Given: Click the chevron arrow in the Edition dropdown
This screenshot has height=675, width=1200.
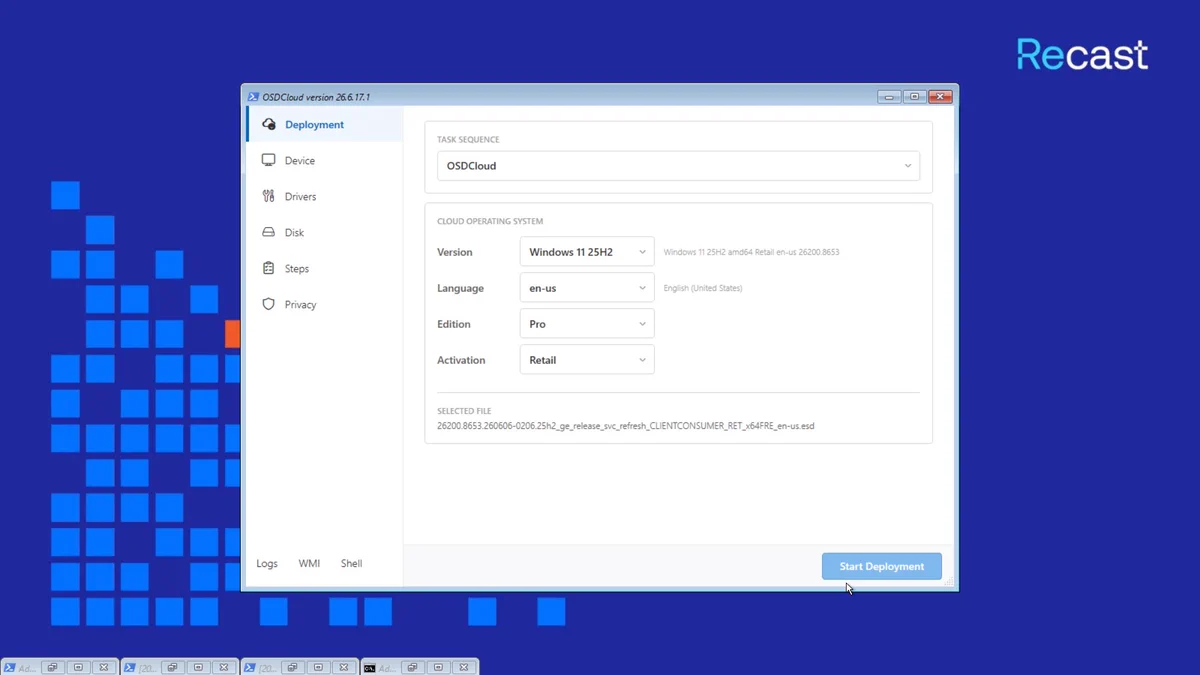Looking at the screenshot, I should click(x=642, y=324).
